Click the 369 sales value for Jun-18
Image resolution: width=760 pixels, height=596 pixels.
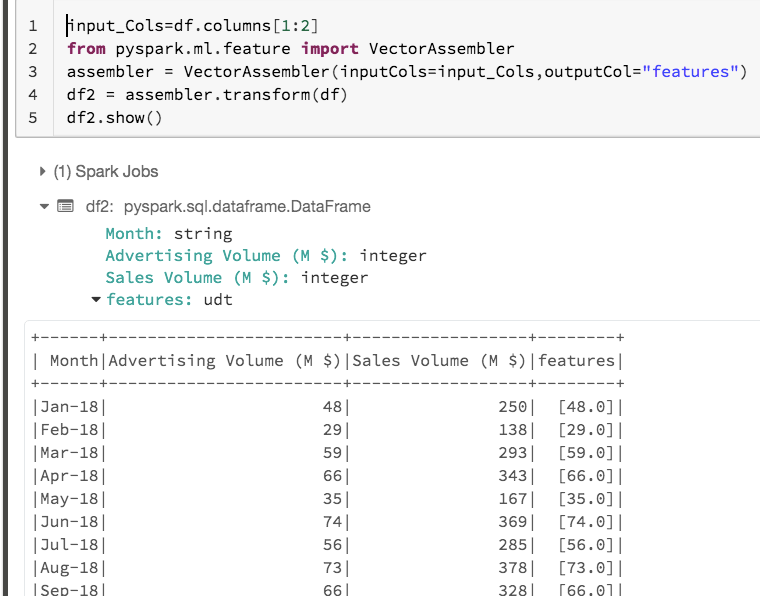(x=512, y=522)
